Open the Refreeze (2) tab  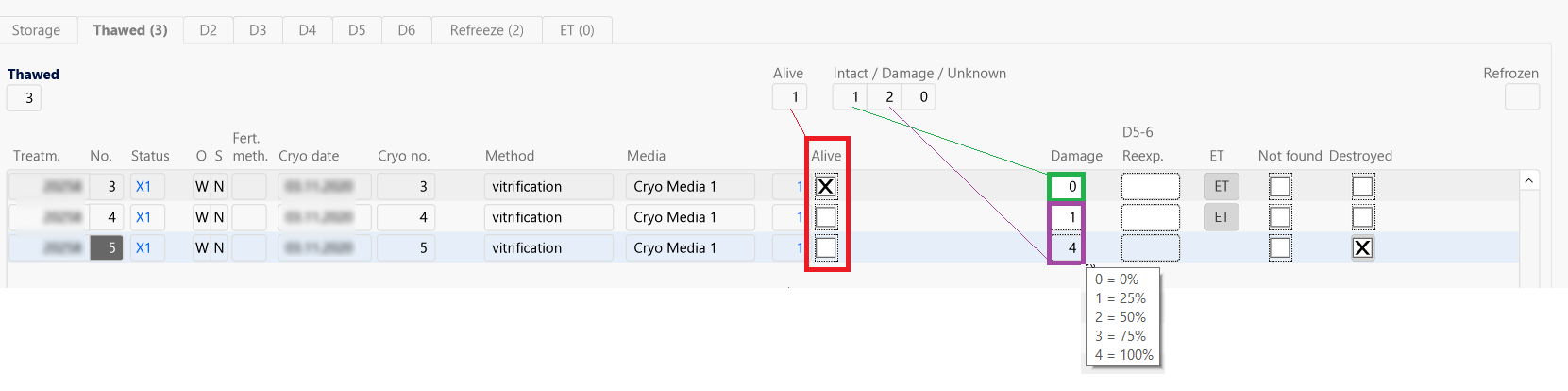click(487, 30)
